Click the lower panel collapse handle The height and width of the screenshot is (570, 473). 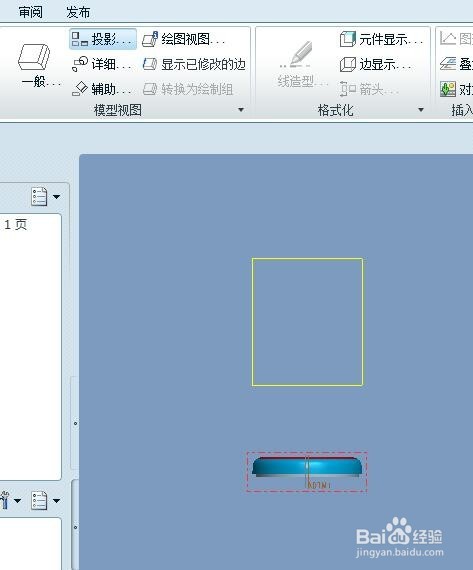click(75, 526)
